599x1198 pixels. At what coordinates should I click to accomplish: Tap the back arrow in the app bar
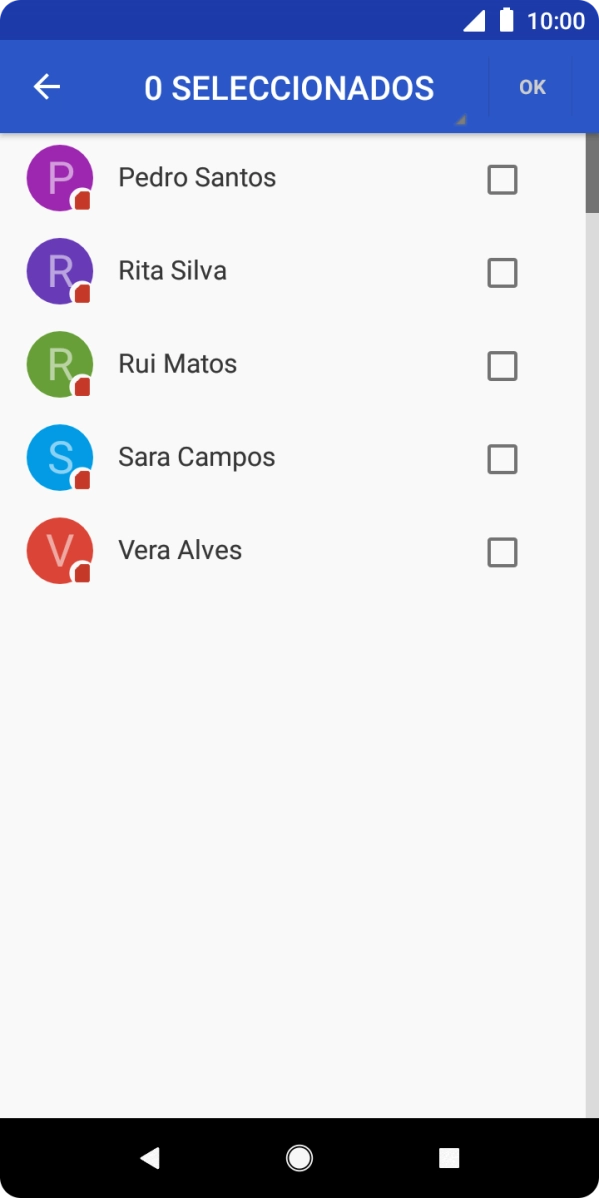[45, 87]
